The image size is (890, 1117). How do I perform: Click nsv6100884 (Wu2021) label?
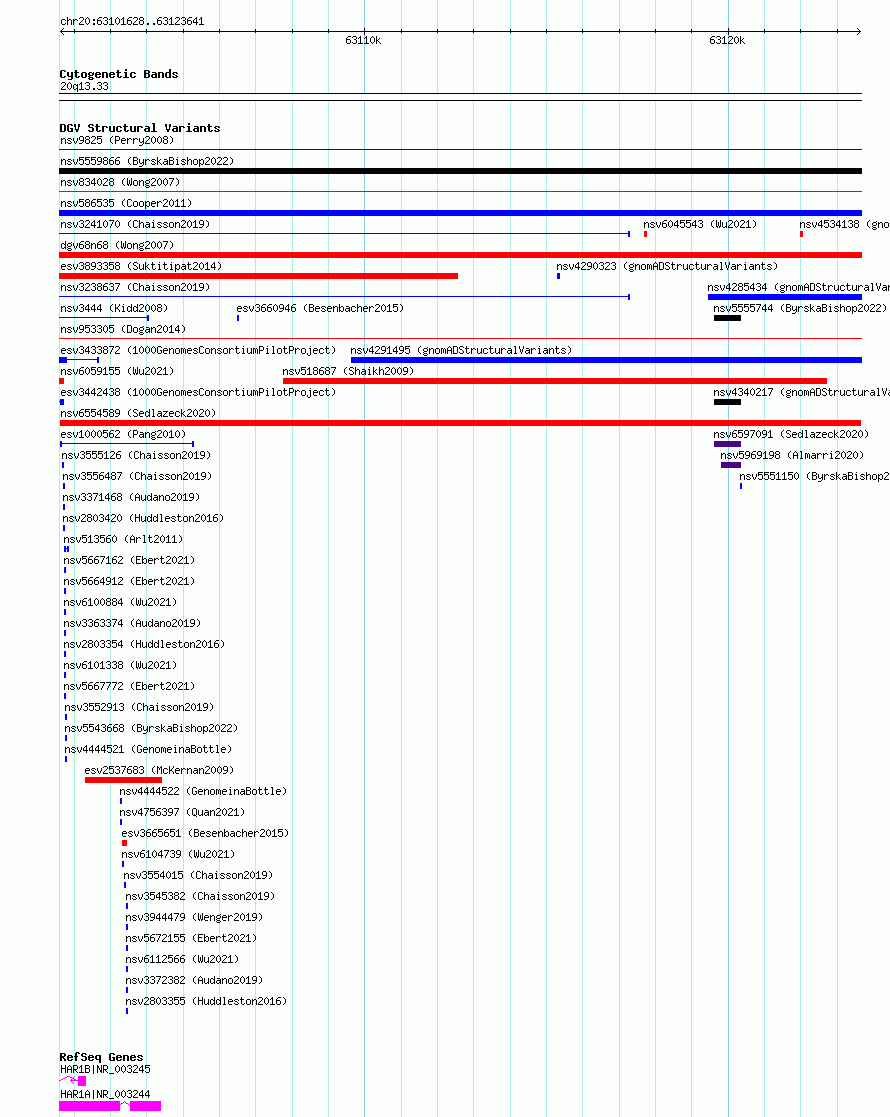click(x=120, y=603)
